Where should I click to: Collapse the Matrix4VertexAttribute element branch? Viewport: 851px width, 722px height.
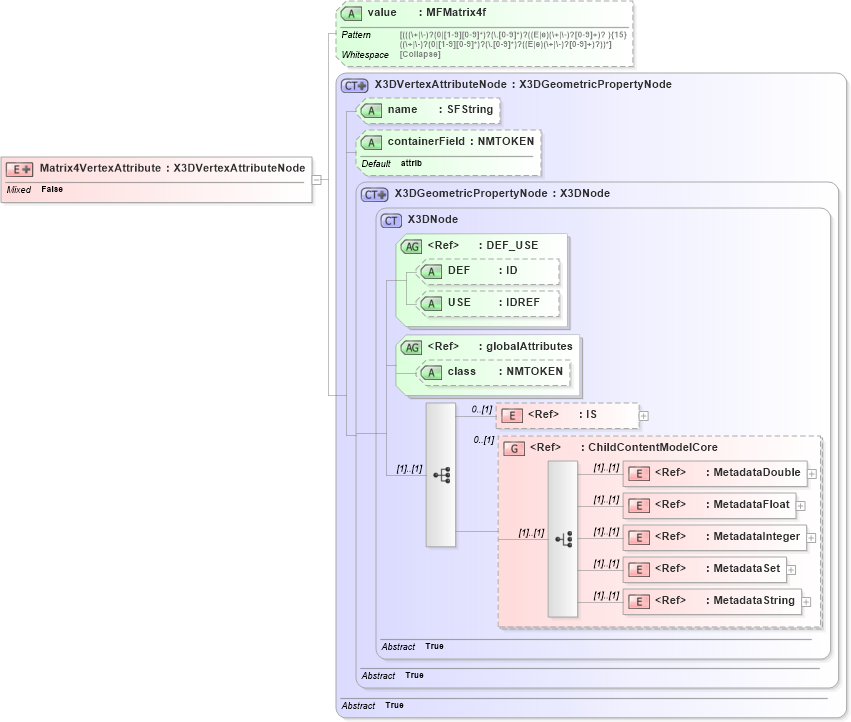pos(317,180)
